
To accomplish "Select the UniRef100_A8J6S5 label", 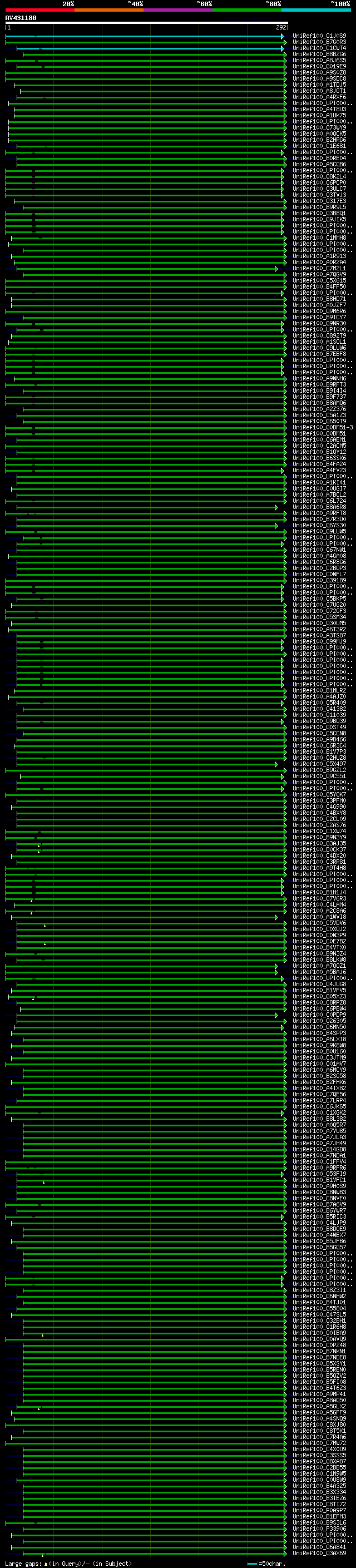I will pyautogui.click(x=319, y=60).
